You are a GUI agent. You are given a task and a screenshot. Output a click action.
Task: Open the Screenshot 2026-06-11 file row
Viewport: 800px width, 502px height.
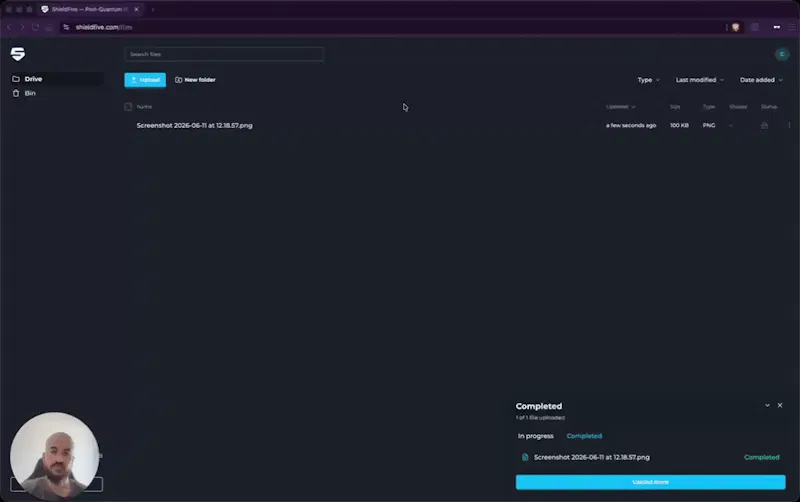point(457,126)
